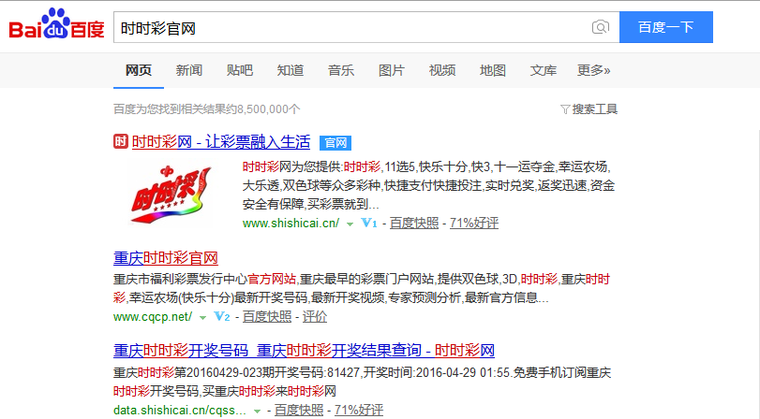Select the 网页 tab

(x=139, y=70)
